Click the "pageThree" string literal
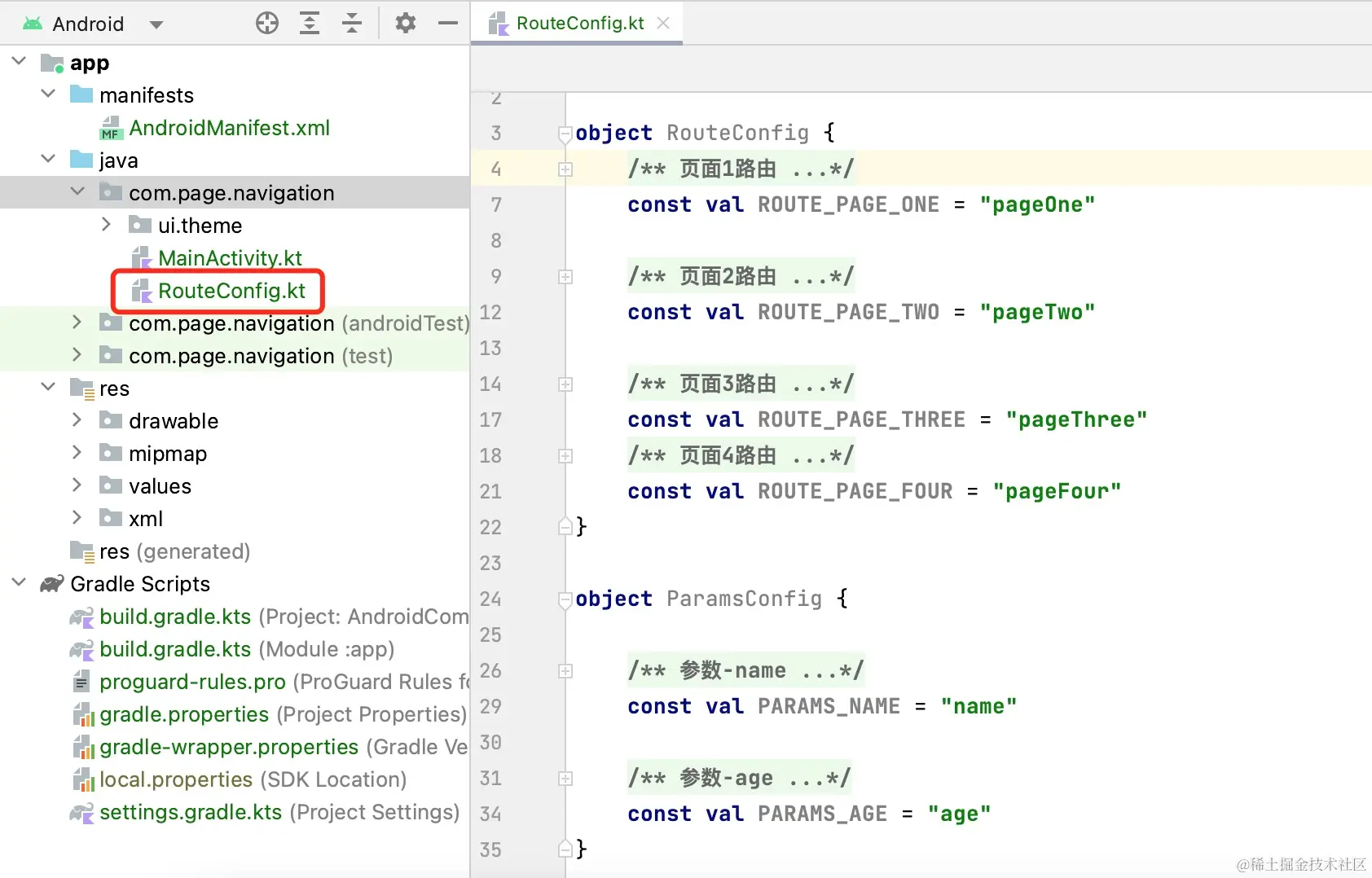This screenshot has width=1372, height=878. [1076, 419]
